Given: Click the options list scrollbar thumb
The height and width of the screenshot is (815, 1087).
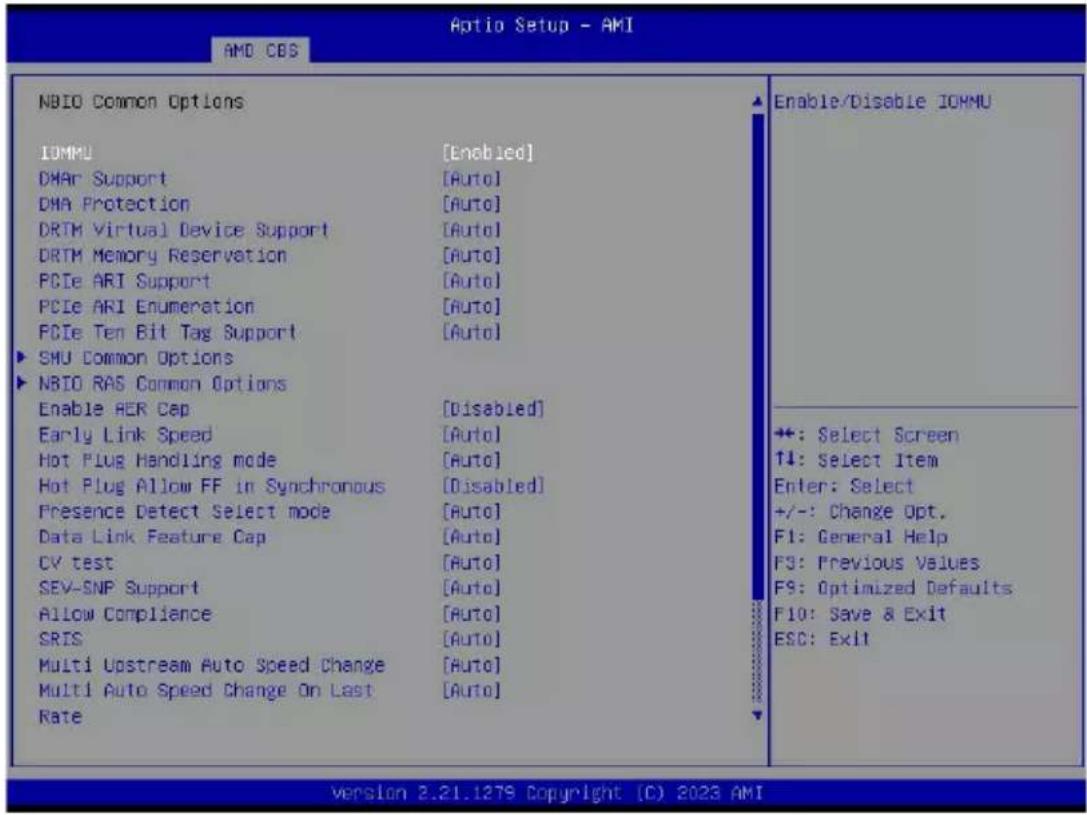Looking at the screenshot, I should tap(758, 356).
